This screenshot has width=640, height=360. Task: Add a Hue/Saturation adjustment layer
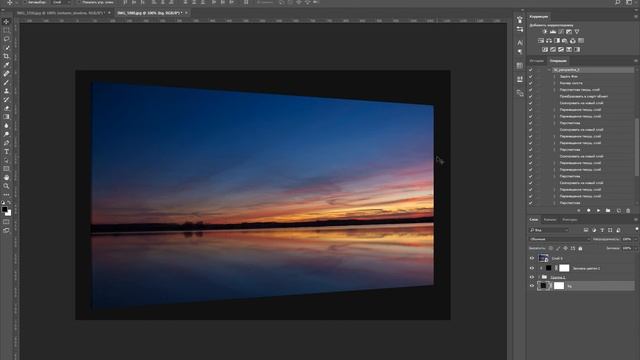coord(541,41)
